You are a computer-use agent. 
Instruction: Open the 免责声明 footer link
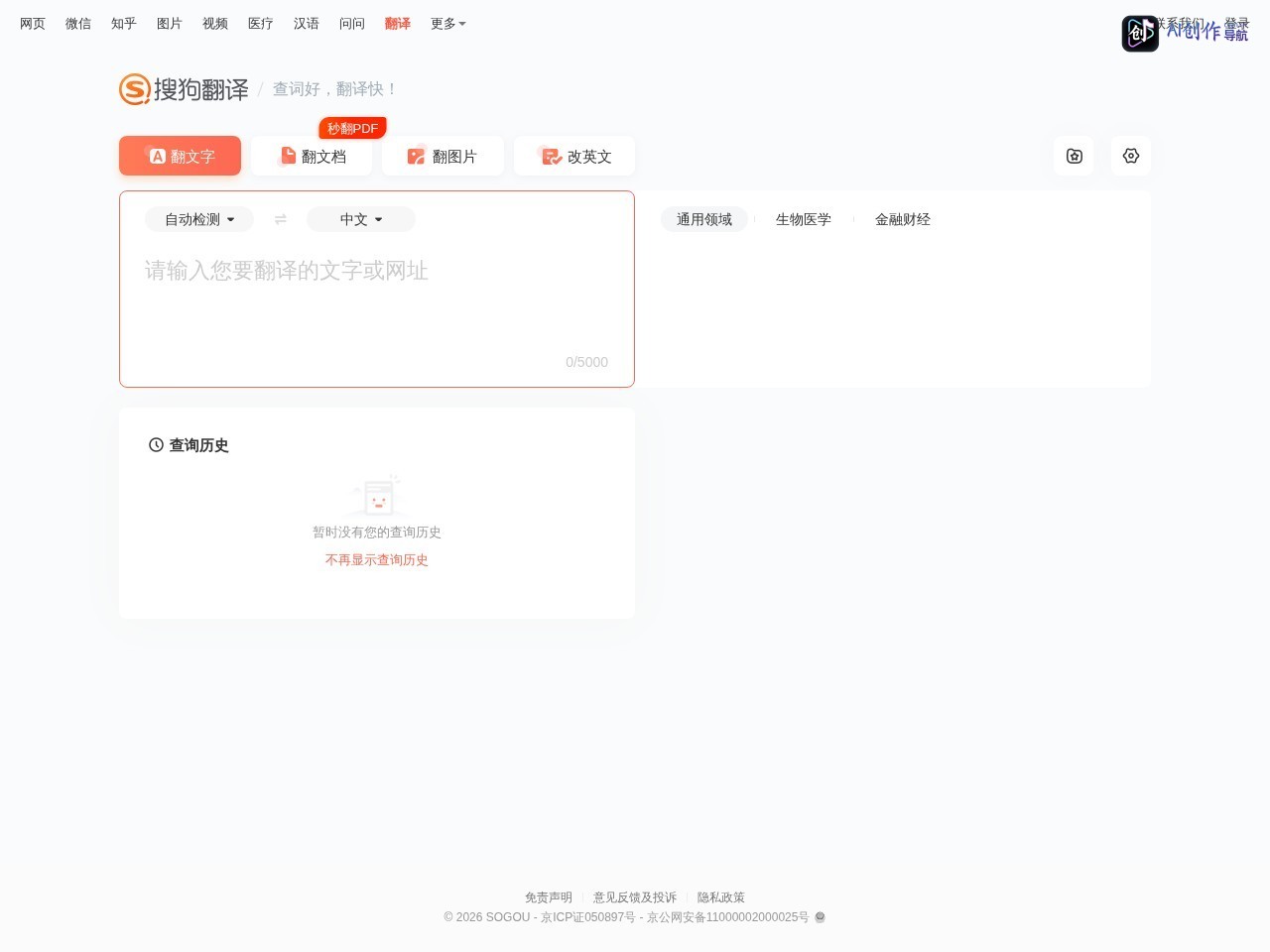[549, 897]
